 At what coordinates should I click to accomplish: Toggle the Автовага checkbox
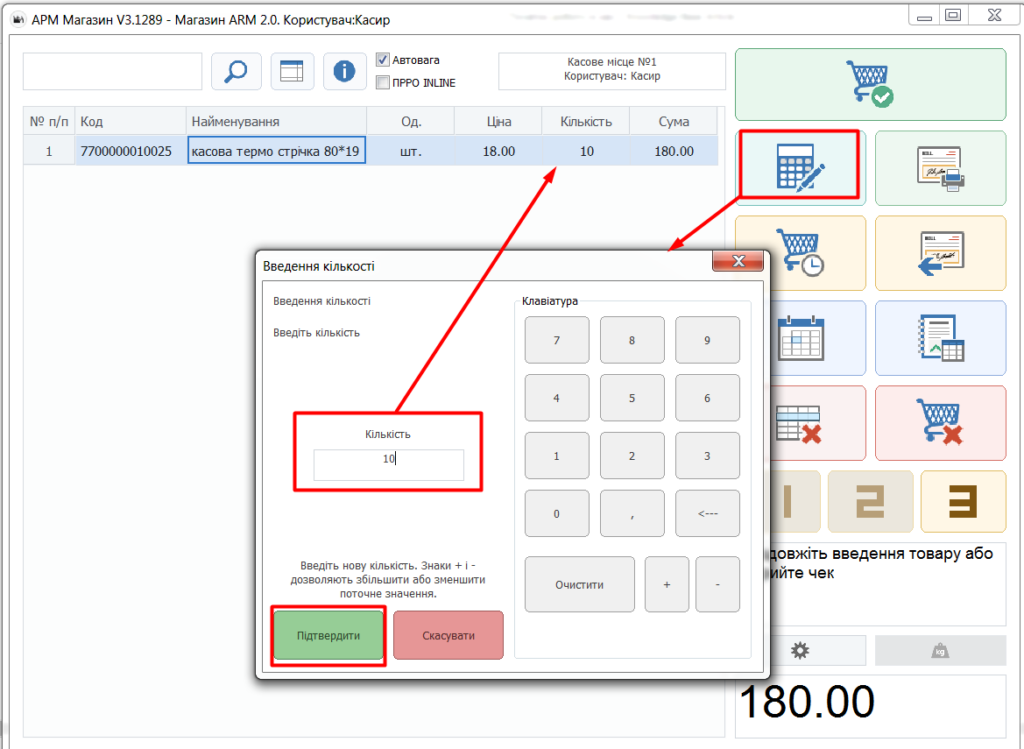pos(383,59)
